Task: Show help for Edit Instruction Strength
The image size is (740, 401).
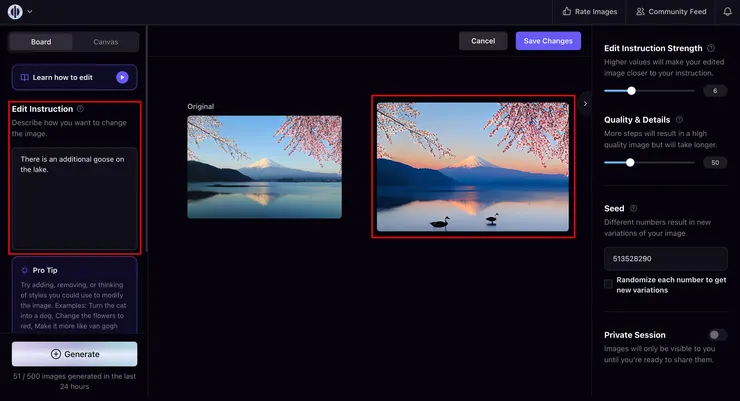Action: (x=711, y=48)
